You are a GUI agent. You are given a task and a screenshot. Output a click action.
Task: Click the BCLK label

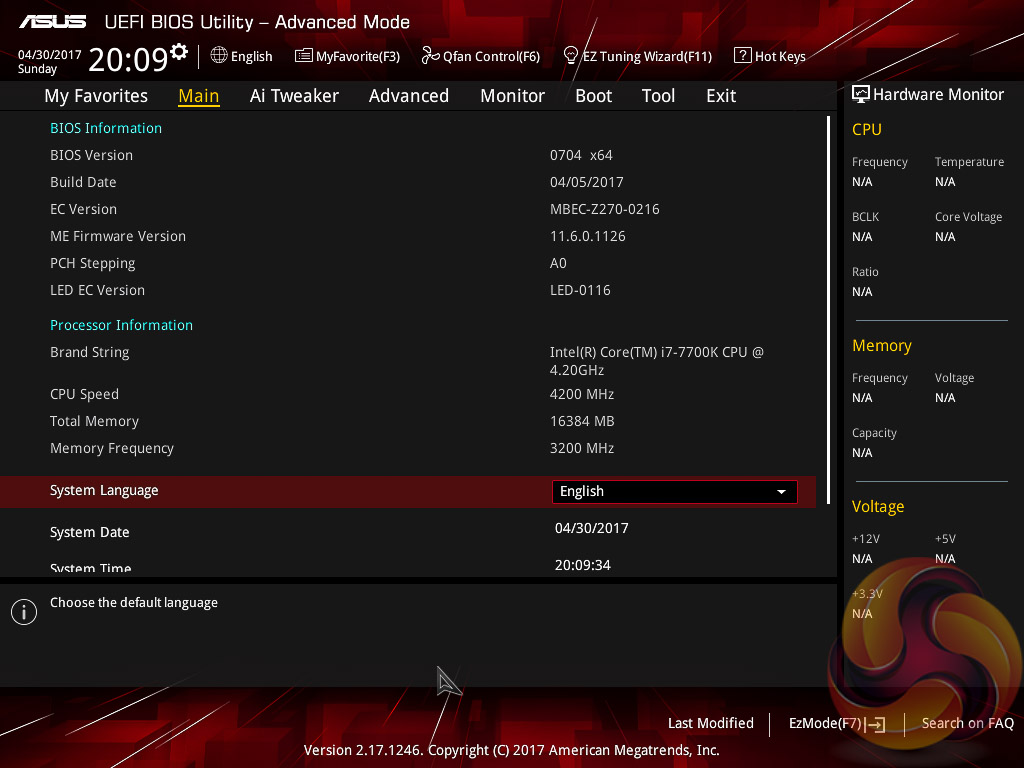coord(865,217)
